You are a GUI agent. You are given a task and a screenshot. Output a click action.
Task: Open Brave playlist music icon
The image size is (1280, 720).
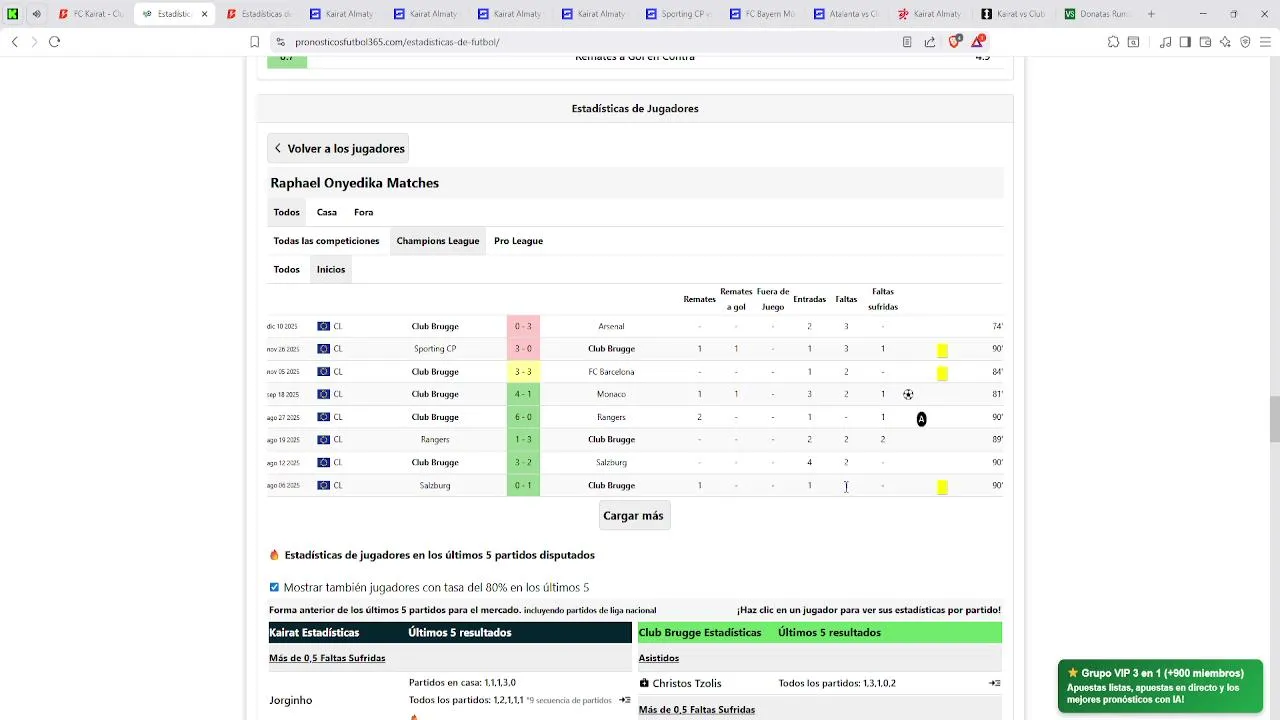pyautogui.click(x=1165, y=42)
